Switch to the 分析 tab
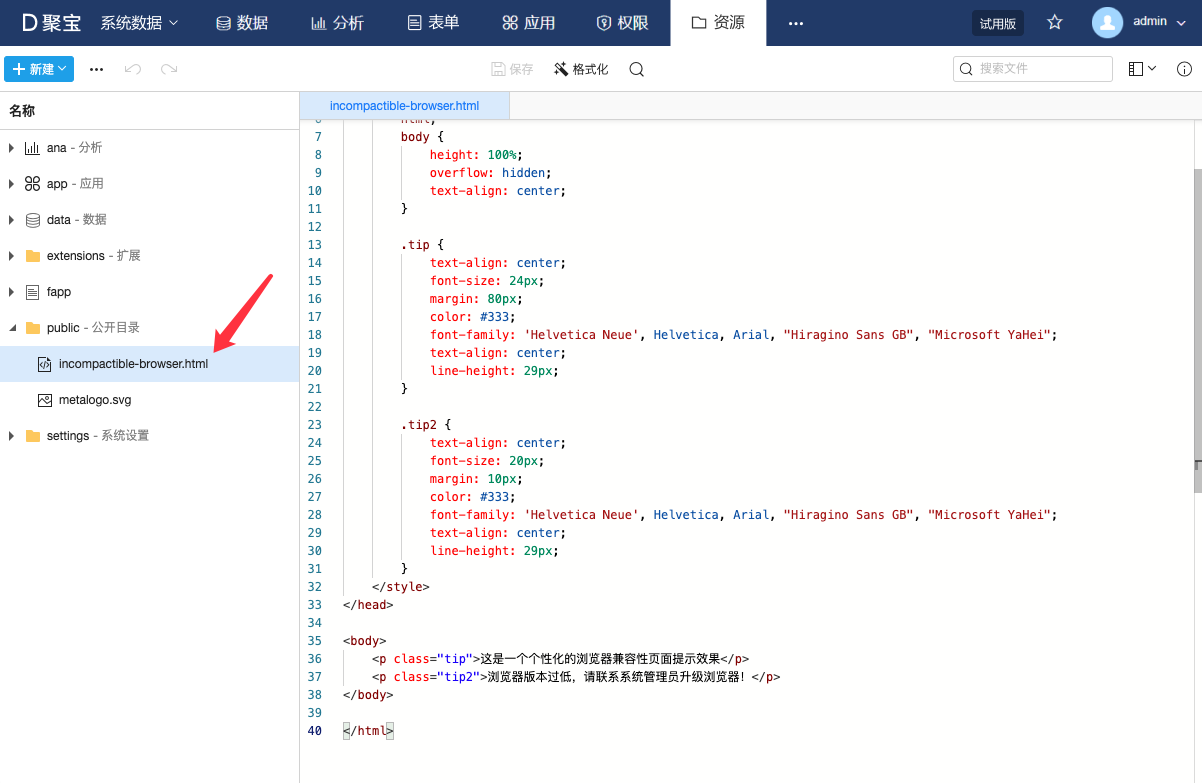 337,22
